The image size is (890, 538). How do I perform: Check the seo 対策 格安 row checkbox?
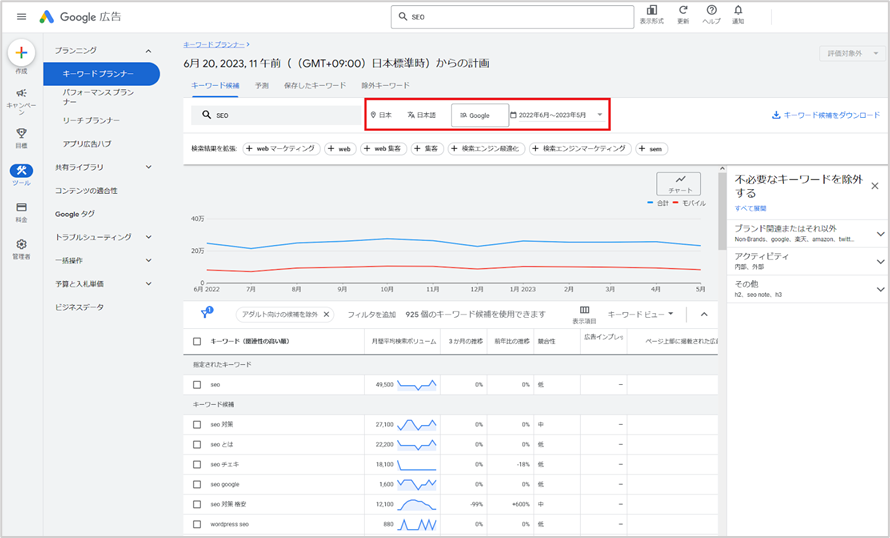[197, 504]
